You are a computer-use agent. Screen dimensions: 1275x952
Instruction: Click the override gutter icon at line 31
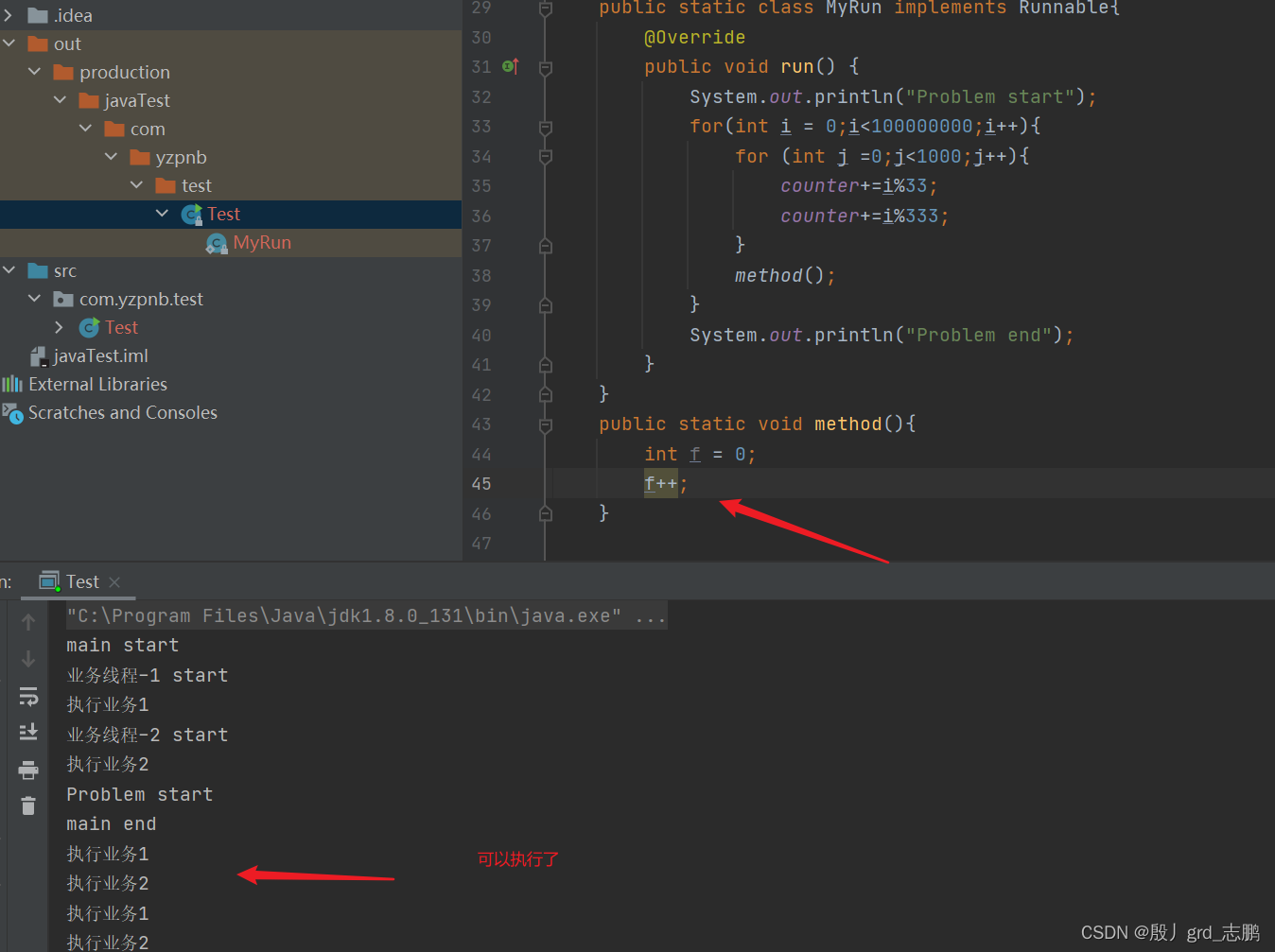tap(510, 66)
